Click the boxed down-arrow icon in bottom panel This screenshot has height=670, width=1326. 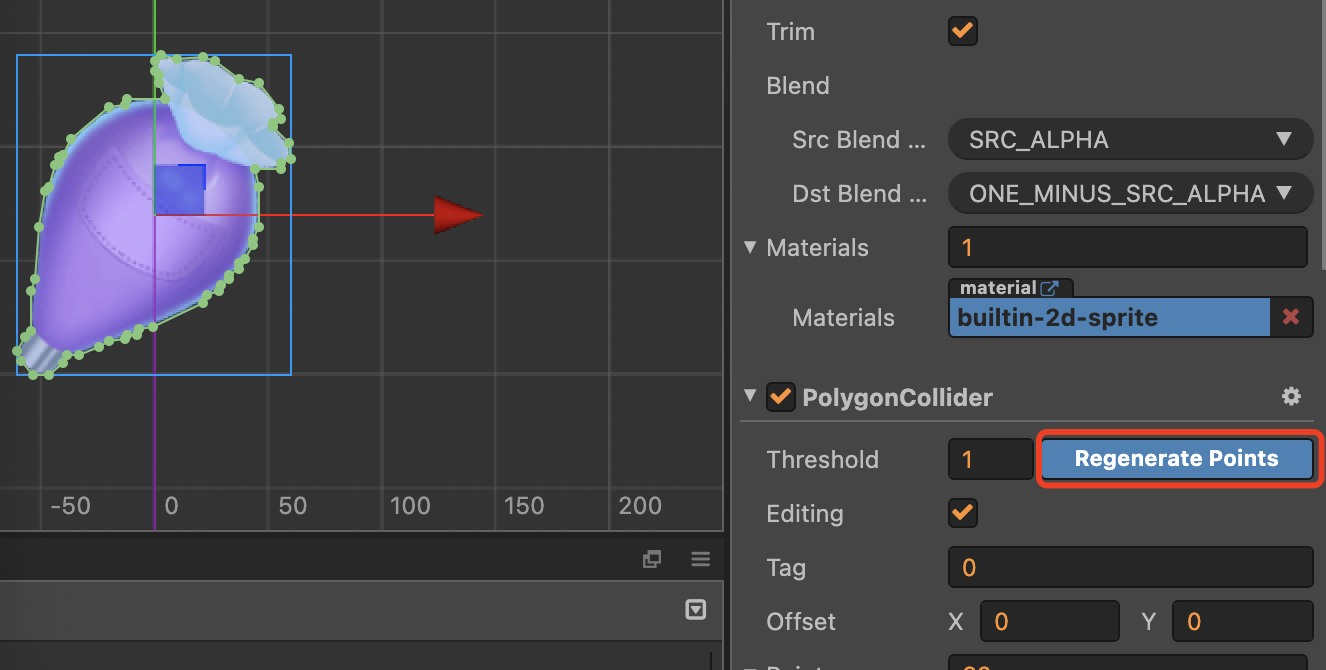696,610
